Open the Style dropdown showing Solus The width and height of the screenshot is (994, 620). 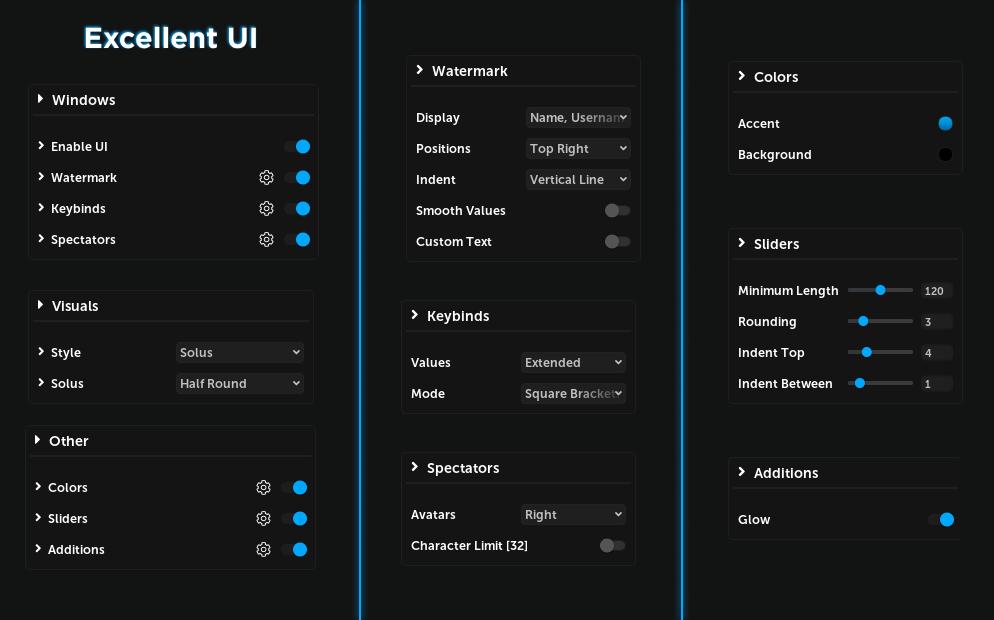point(239,353)
